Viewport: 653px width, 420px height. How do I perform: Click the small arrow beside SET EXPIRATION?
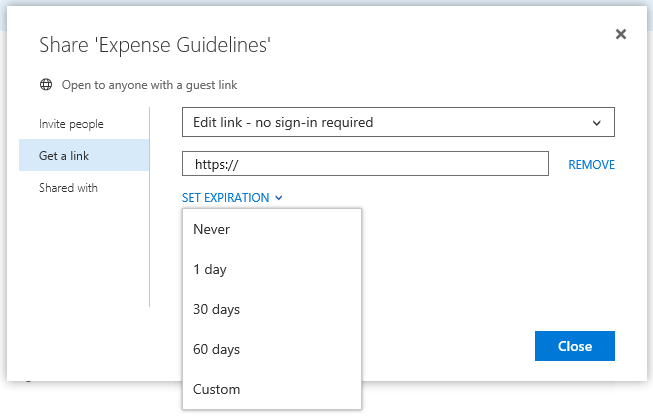(278, 198)
